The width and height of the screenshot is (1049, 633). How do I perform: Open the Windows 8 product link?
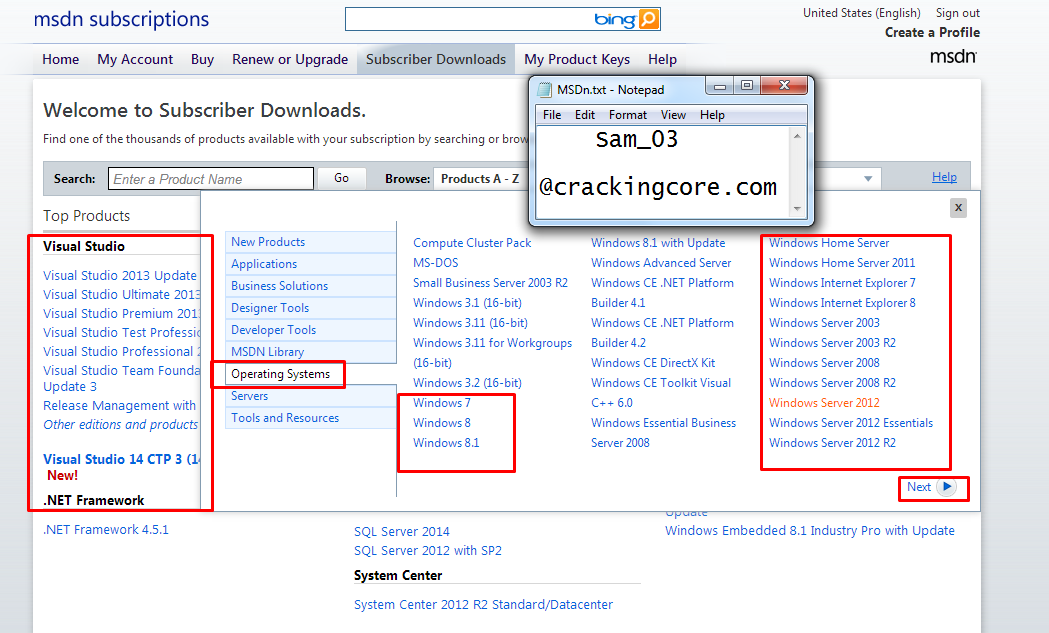pos(442,423)
